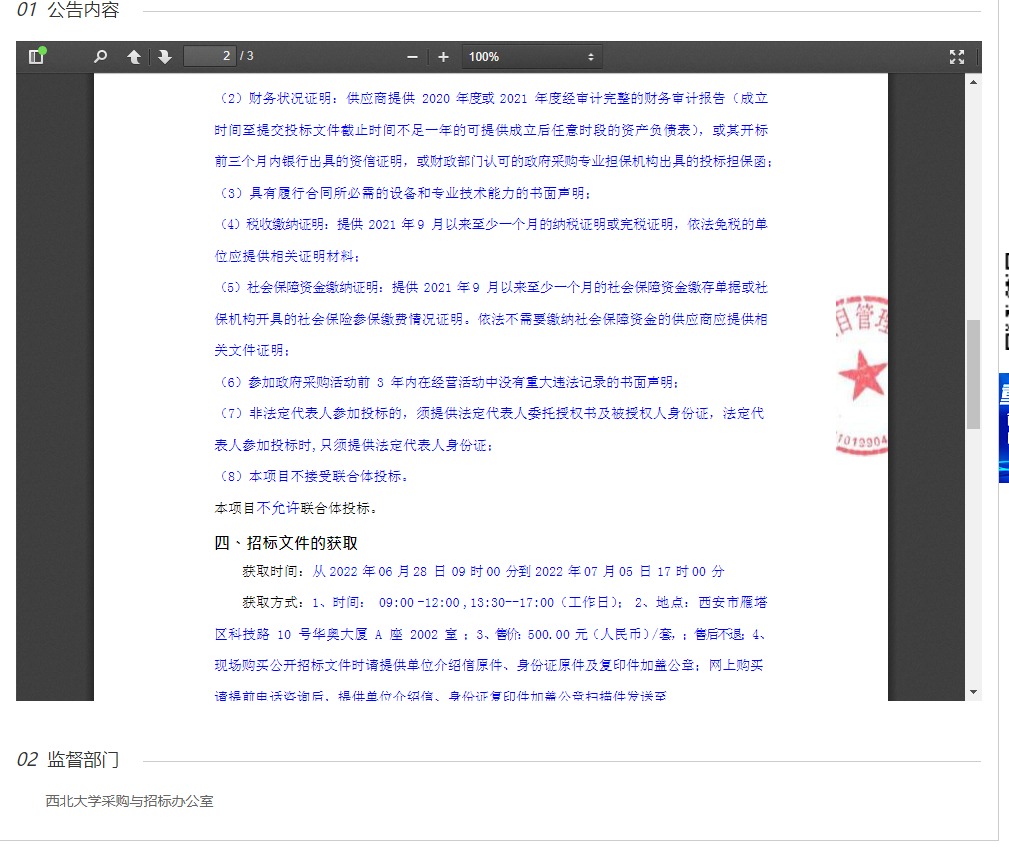
Task: Click the page number field showing 2
Action: [x=210, y=56]
